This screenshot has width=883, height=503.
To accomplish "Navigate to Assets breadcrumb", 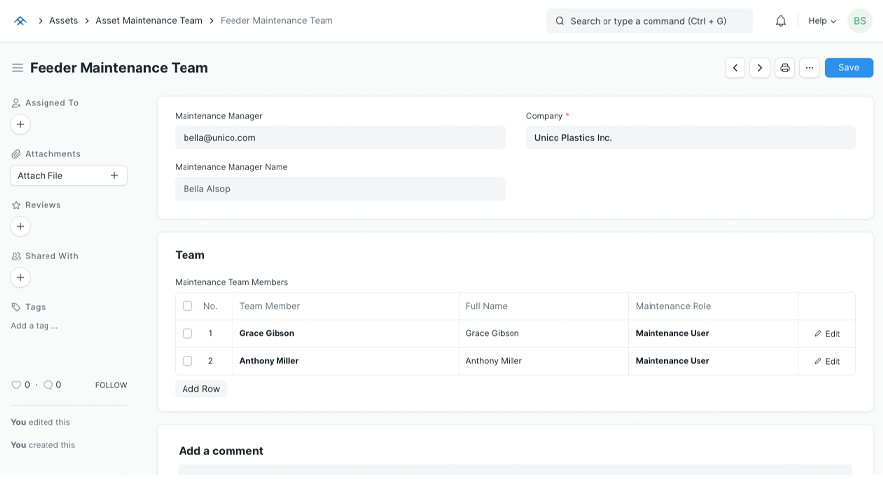I will click(64, 21).
